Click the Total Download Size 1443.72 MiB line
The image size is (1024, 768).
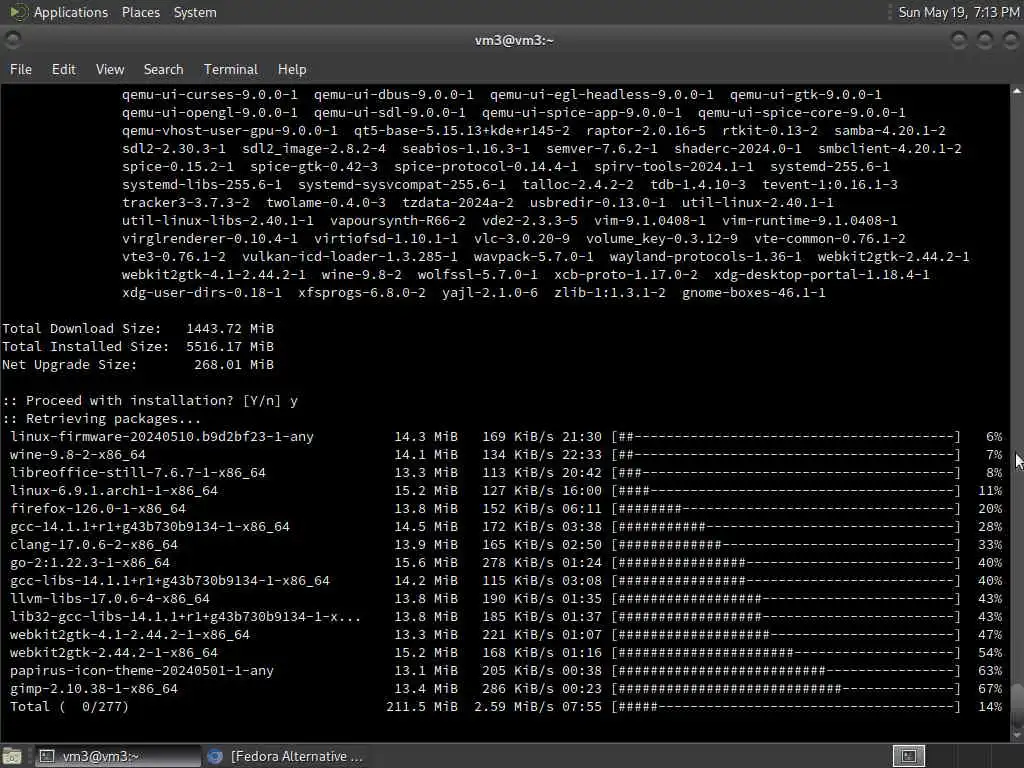138,328
